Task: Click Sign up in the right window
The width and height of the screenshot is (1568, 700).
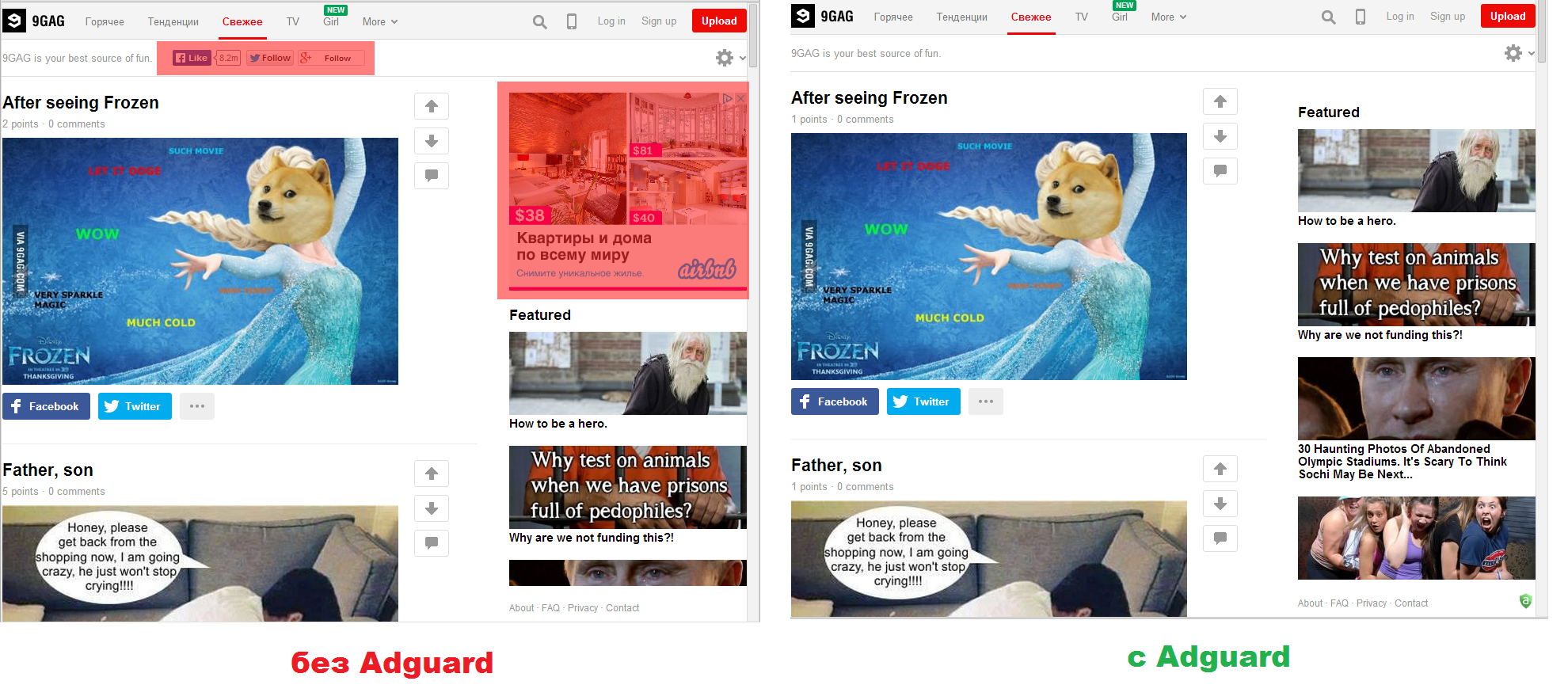Action: tap(1448, 17)
